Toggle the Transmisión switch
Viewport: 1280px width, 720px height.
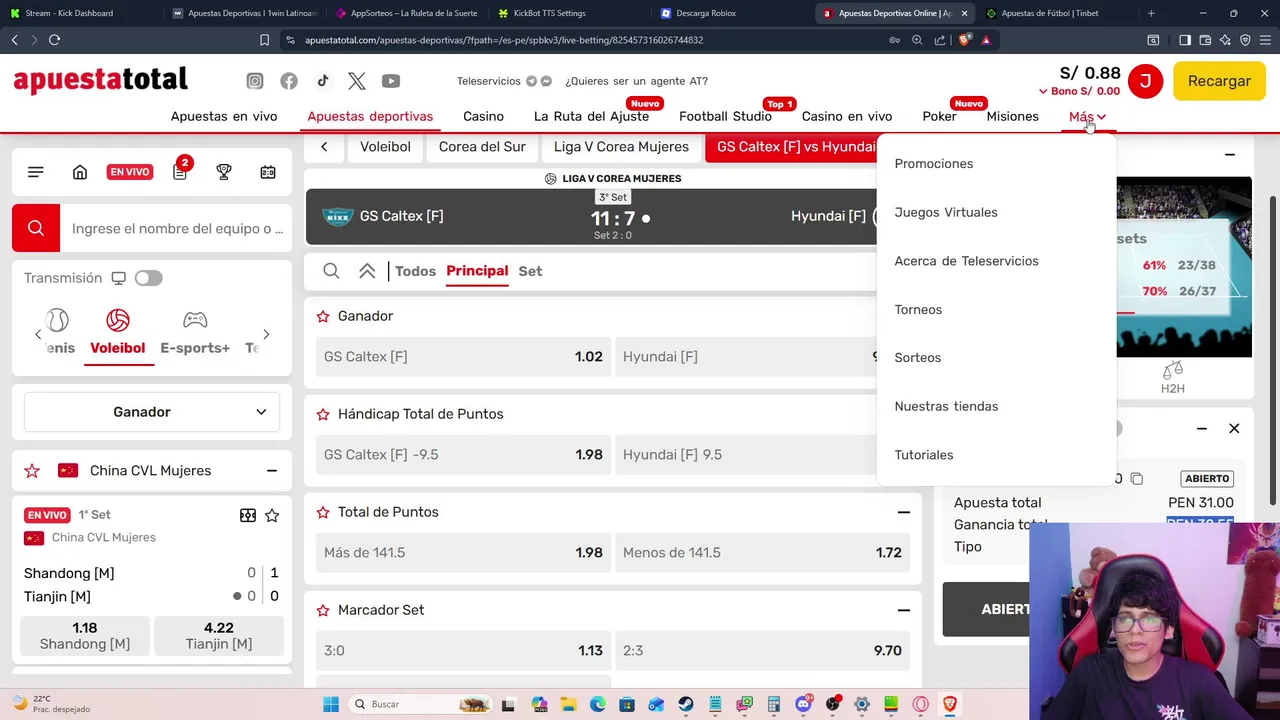[x=148, y=278]
